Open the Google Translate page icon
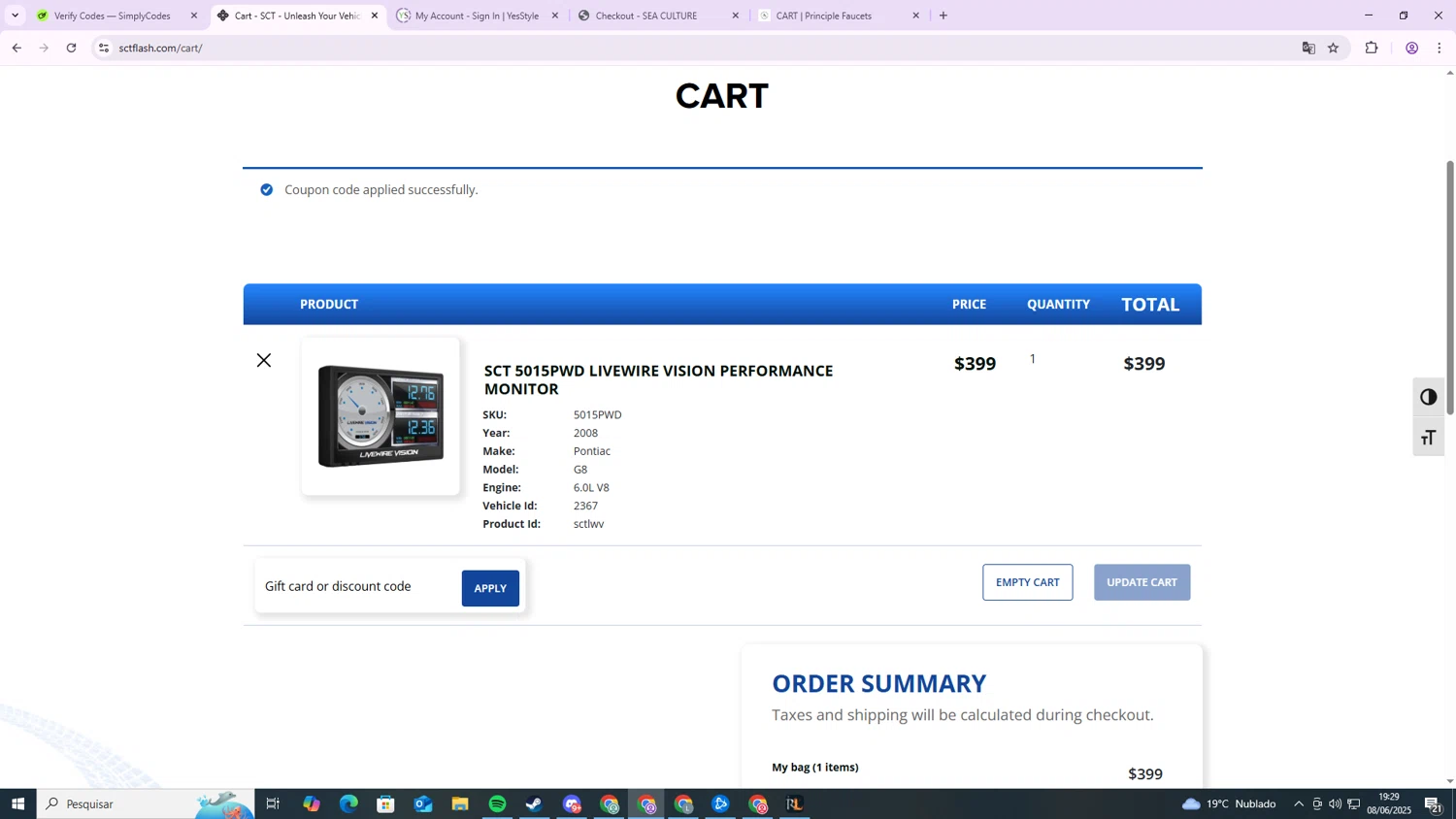 coord(1308,48)
